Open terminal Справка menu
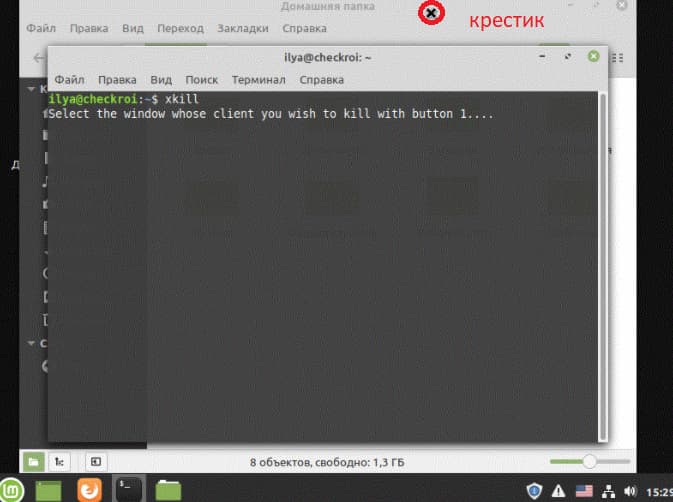 pos(321,80)
